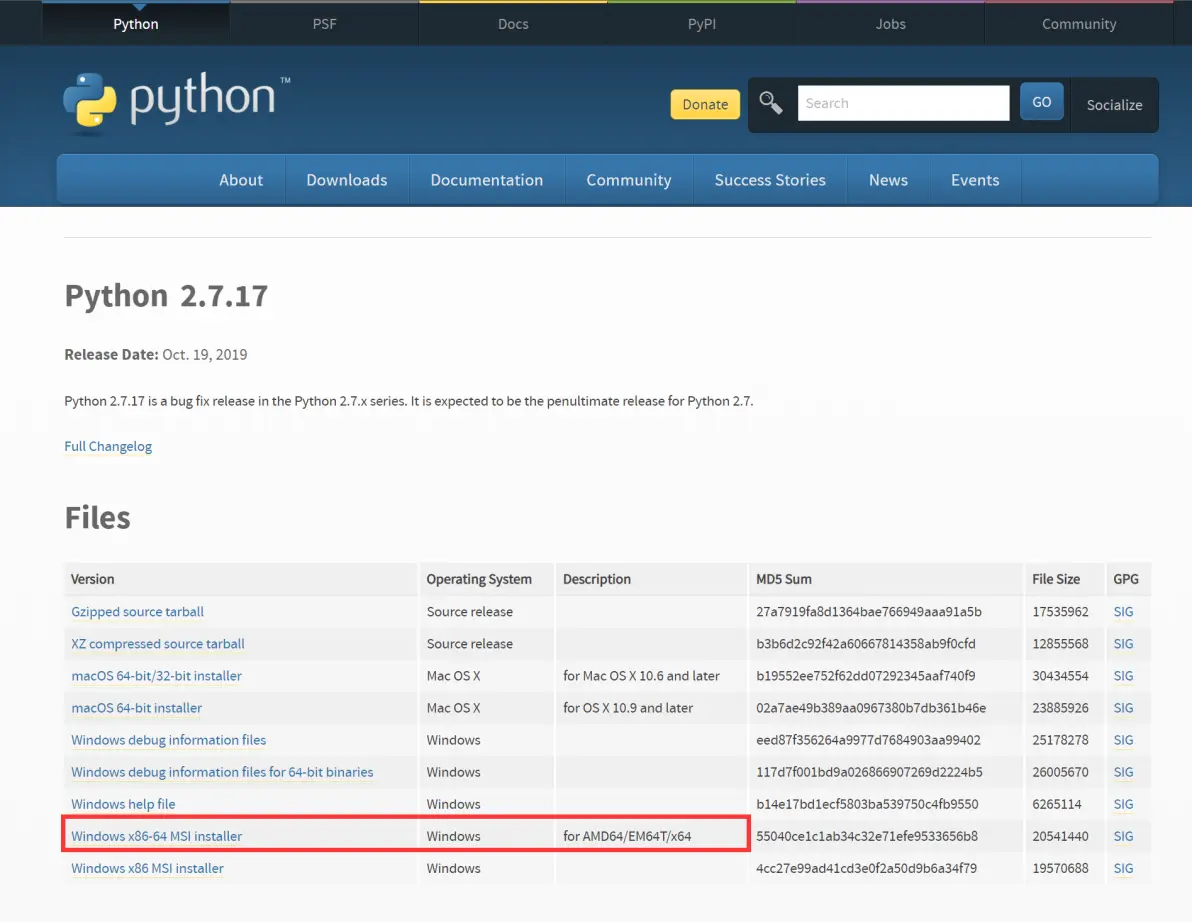Viewport: 1192px width, 922px height.
Task: Click the Python logo in header
Action: coord(176,102)
